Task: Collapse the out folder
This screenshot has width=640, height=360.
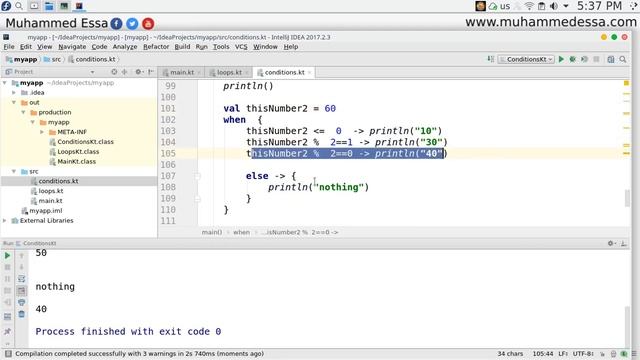Action: pos(14,102)
